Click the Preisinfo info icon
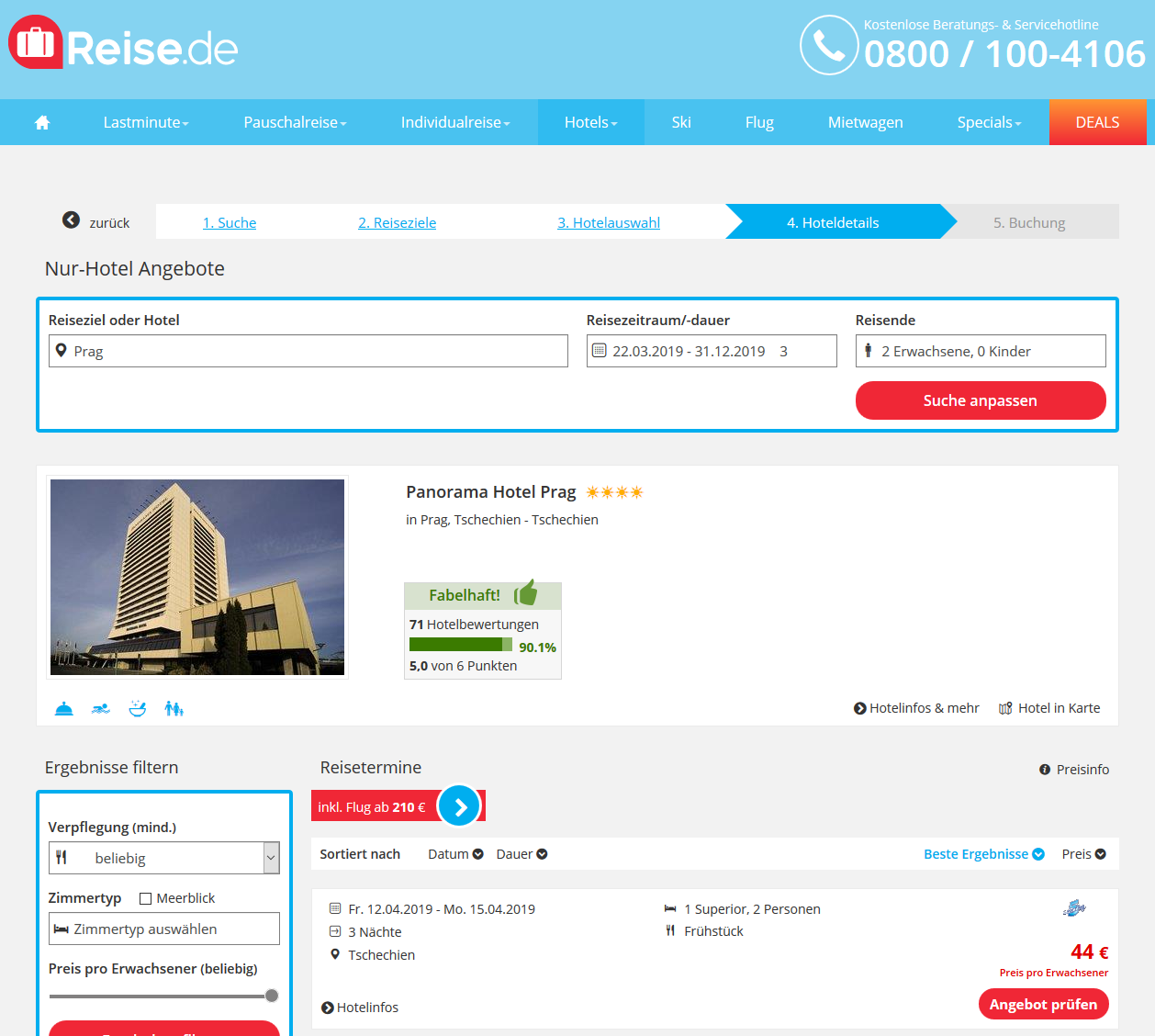Viewport: 1155px width, 1036px height. [1045, 770]
